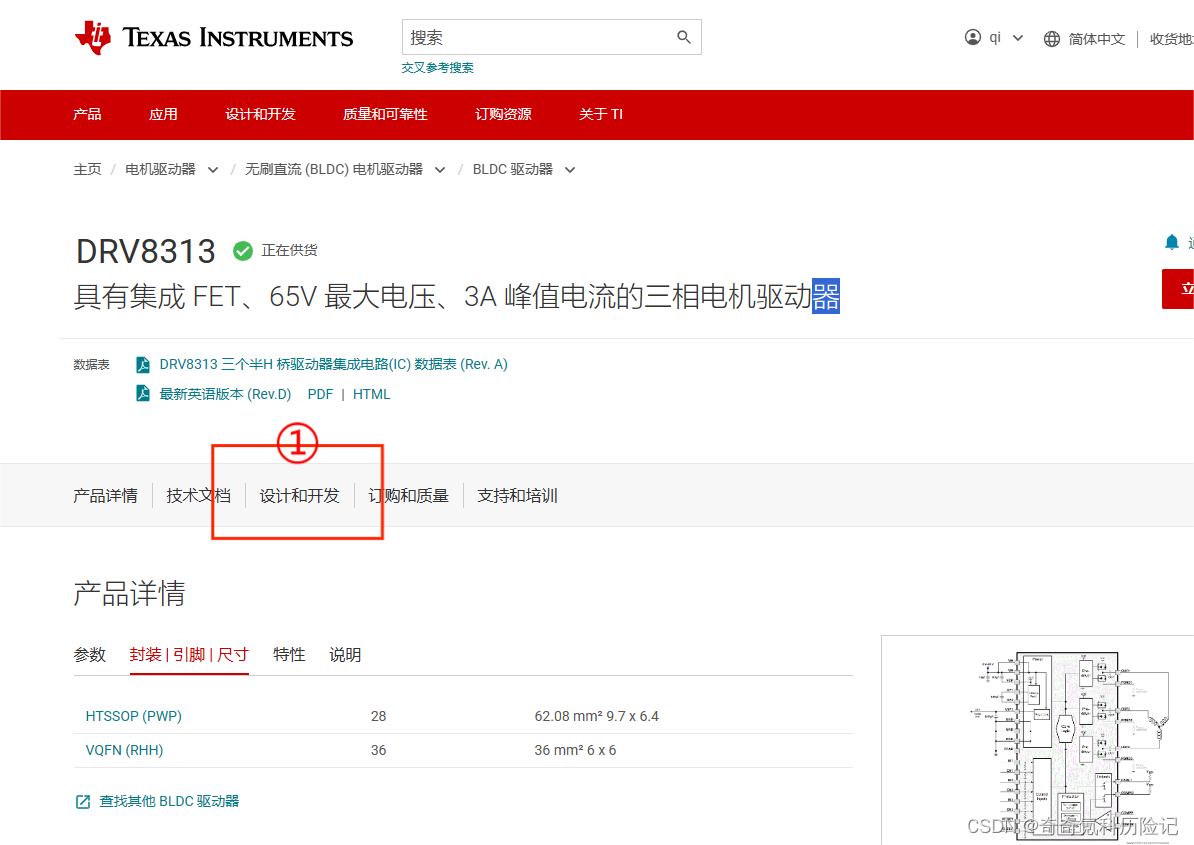Open the 主页 breadcrumb link
Screen dimensions: 1194x845
[x=88, y=169]
